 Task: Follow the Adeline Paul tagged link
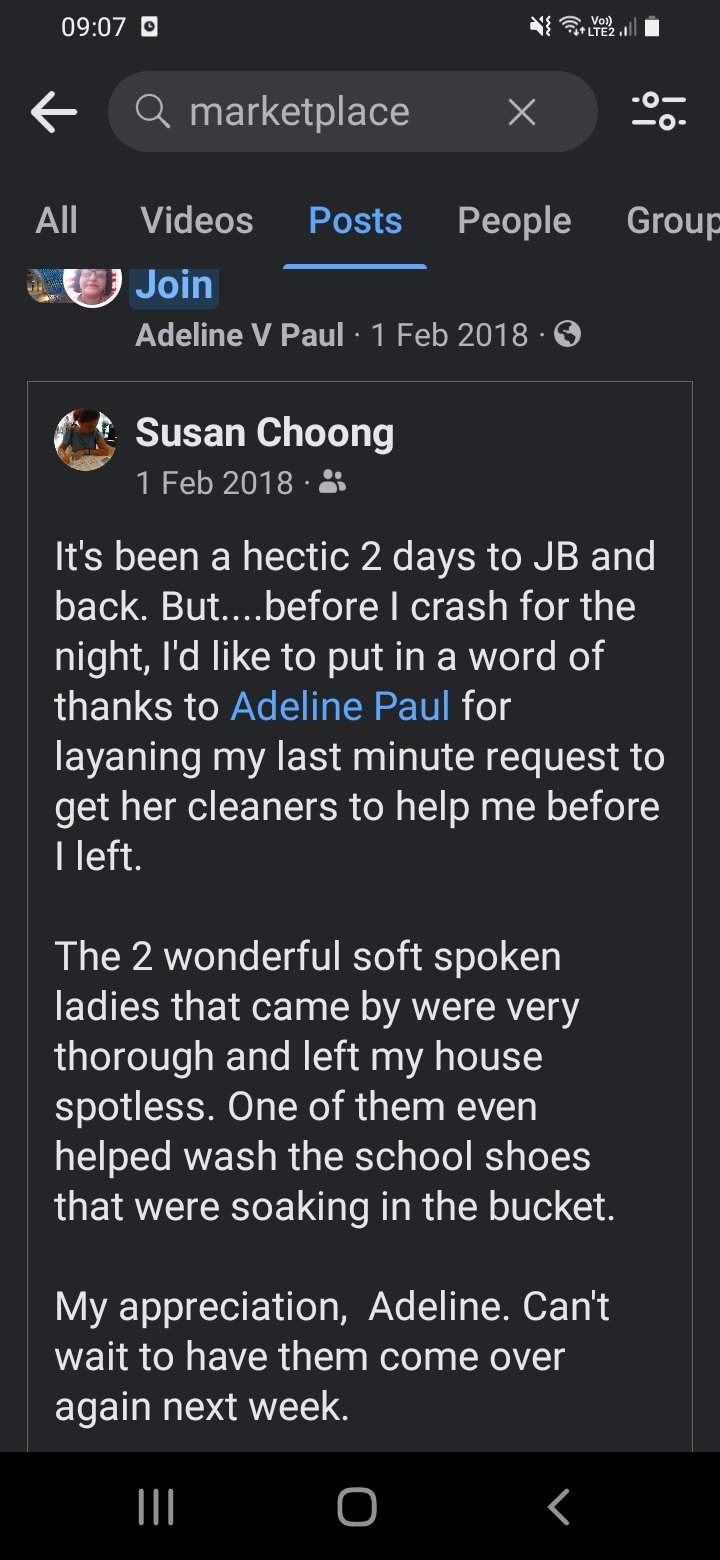[x=340, y=707]
